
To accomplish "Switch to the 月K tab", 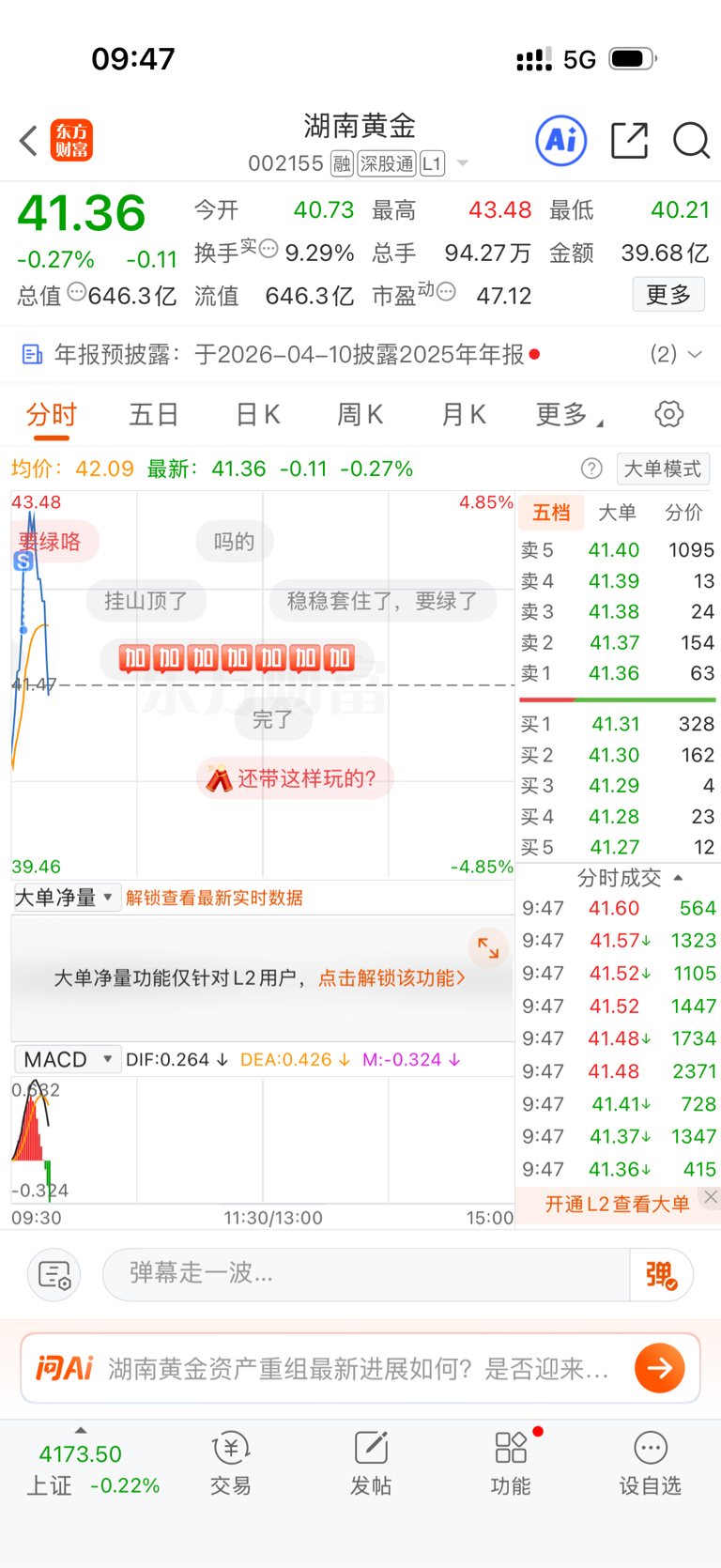I will (x=463, y=414).
